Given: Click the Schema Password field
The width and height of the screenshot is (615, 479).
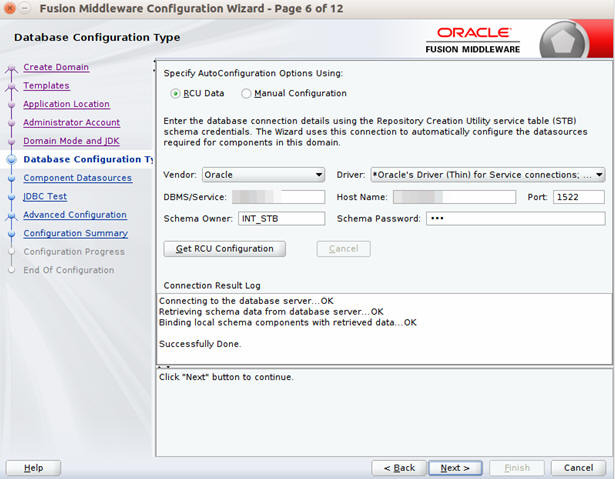Looking at the screenshot, I should point(516,219).
